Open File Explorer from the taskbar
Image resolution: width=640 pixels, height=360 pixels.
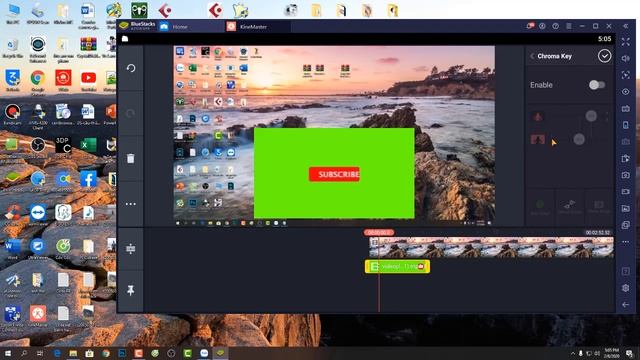pos(73,353)
